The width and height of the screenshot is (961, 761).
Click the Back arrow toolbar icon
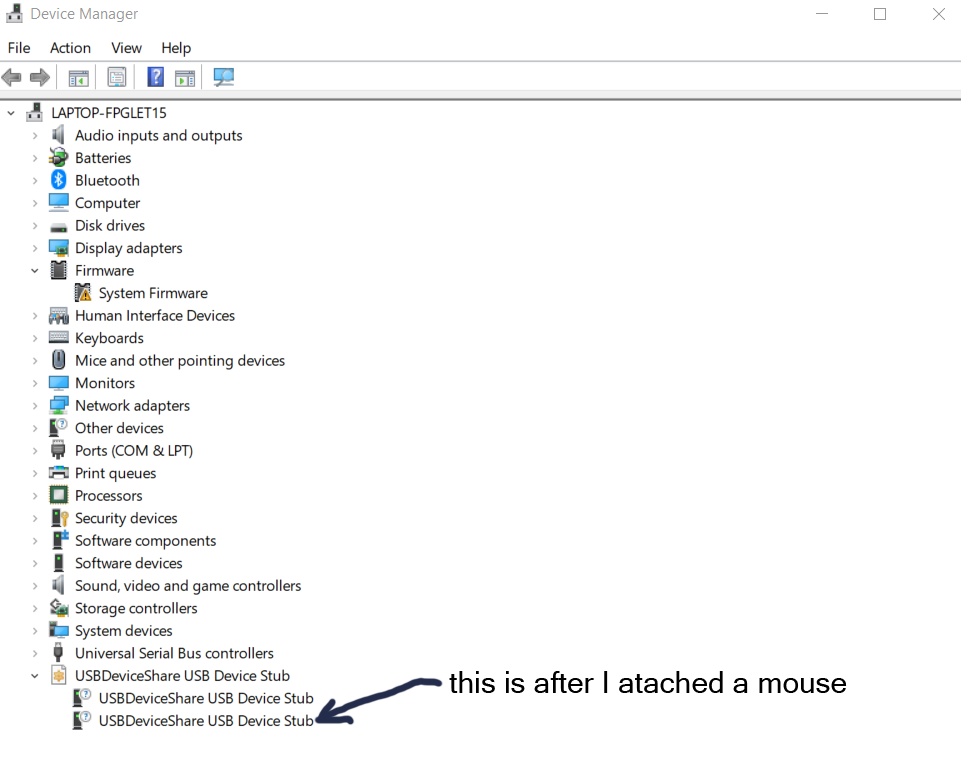12,77
